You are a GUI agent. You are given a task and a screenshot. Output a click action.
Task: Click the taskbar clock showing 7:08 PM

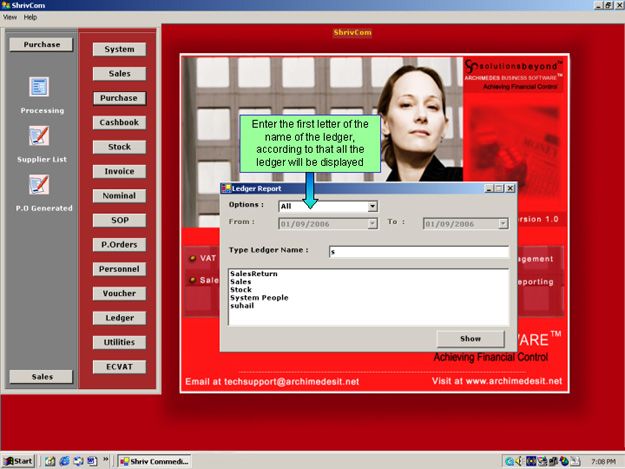click(603, 461)
